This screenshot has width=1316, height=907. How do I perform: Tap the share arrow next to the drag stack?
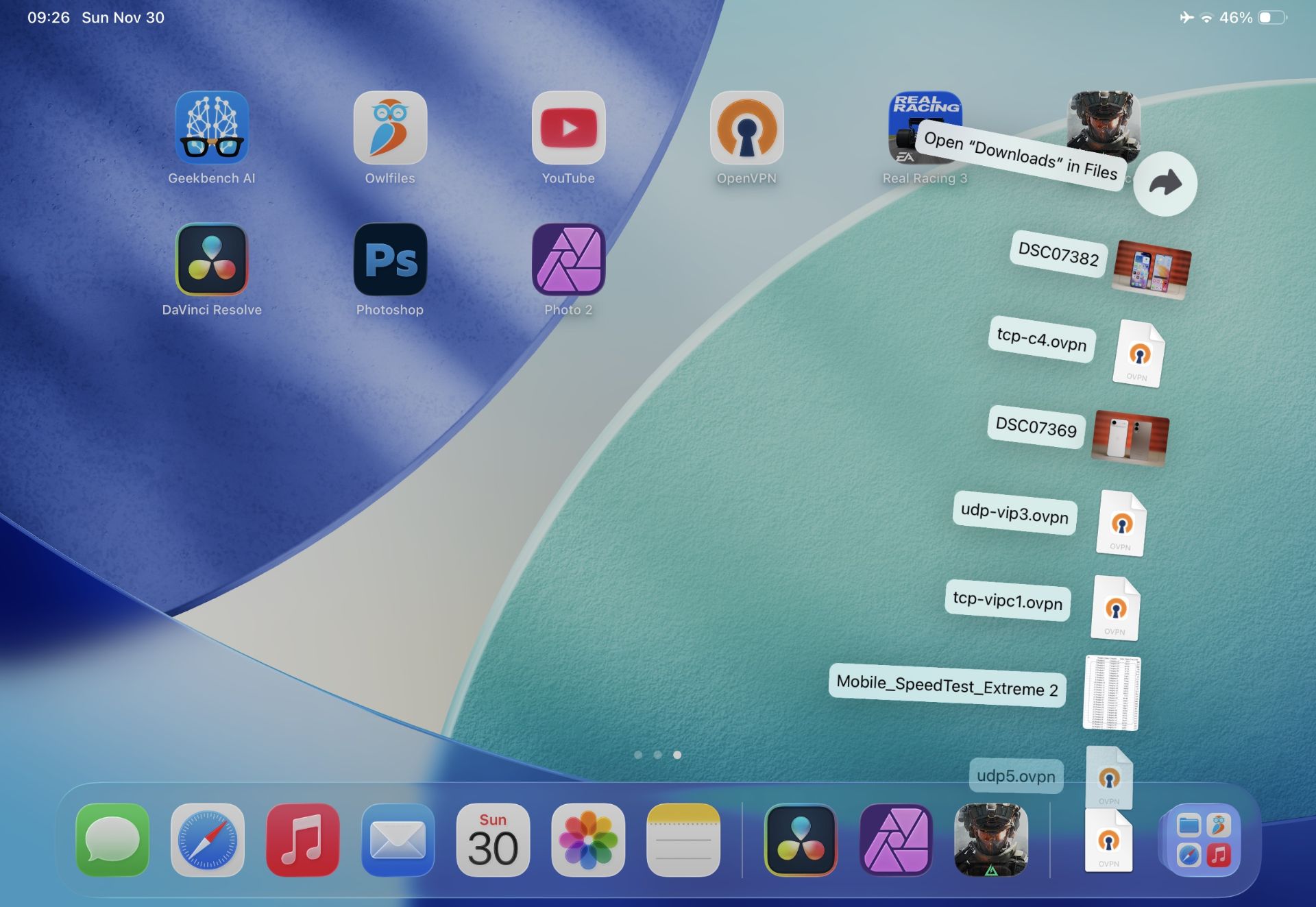click(1165, 183)
